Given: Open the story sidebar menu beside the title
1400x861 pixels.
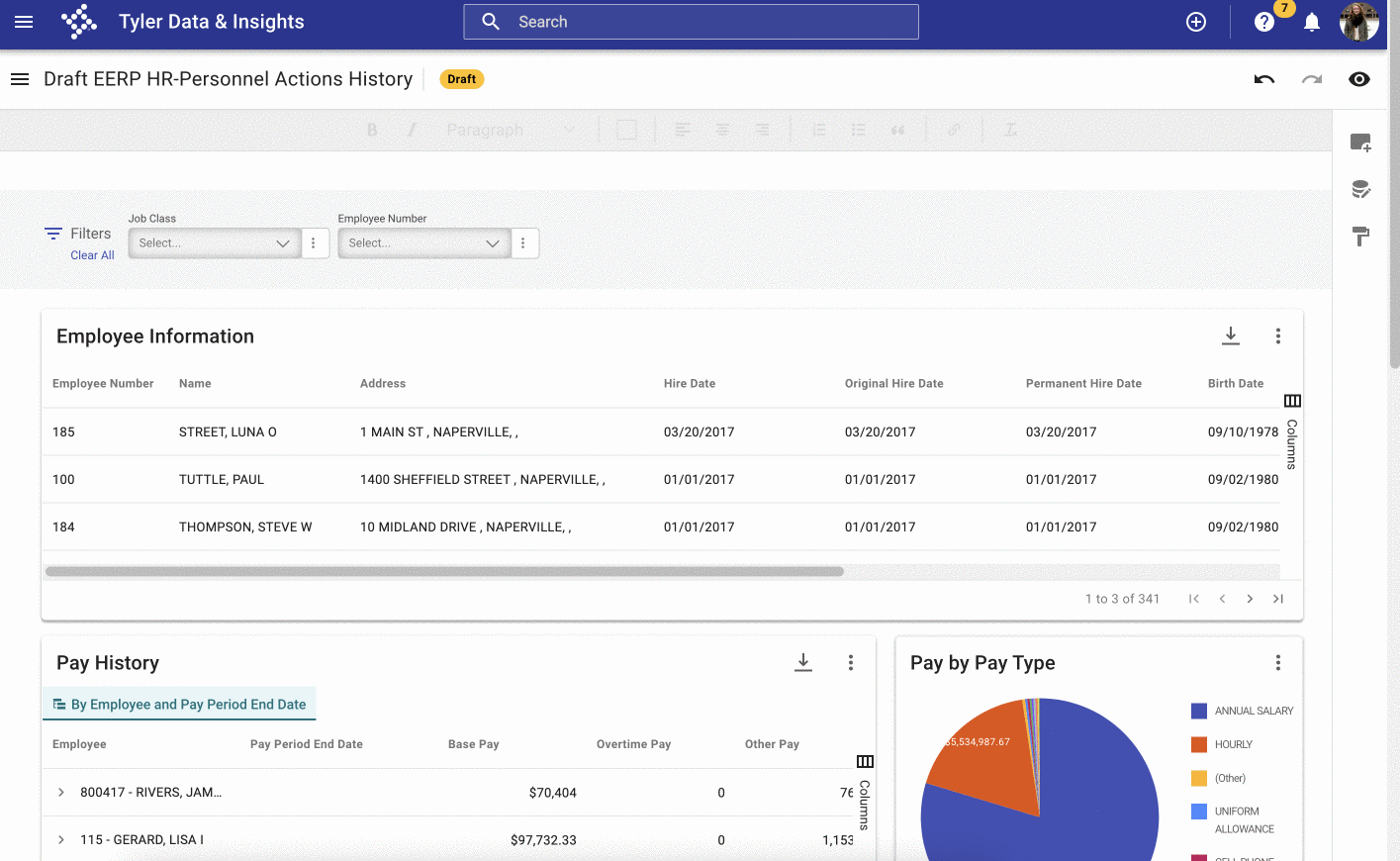Looking at the screenshot, I should [x=20, y=79].
